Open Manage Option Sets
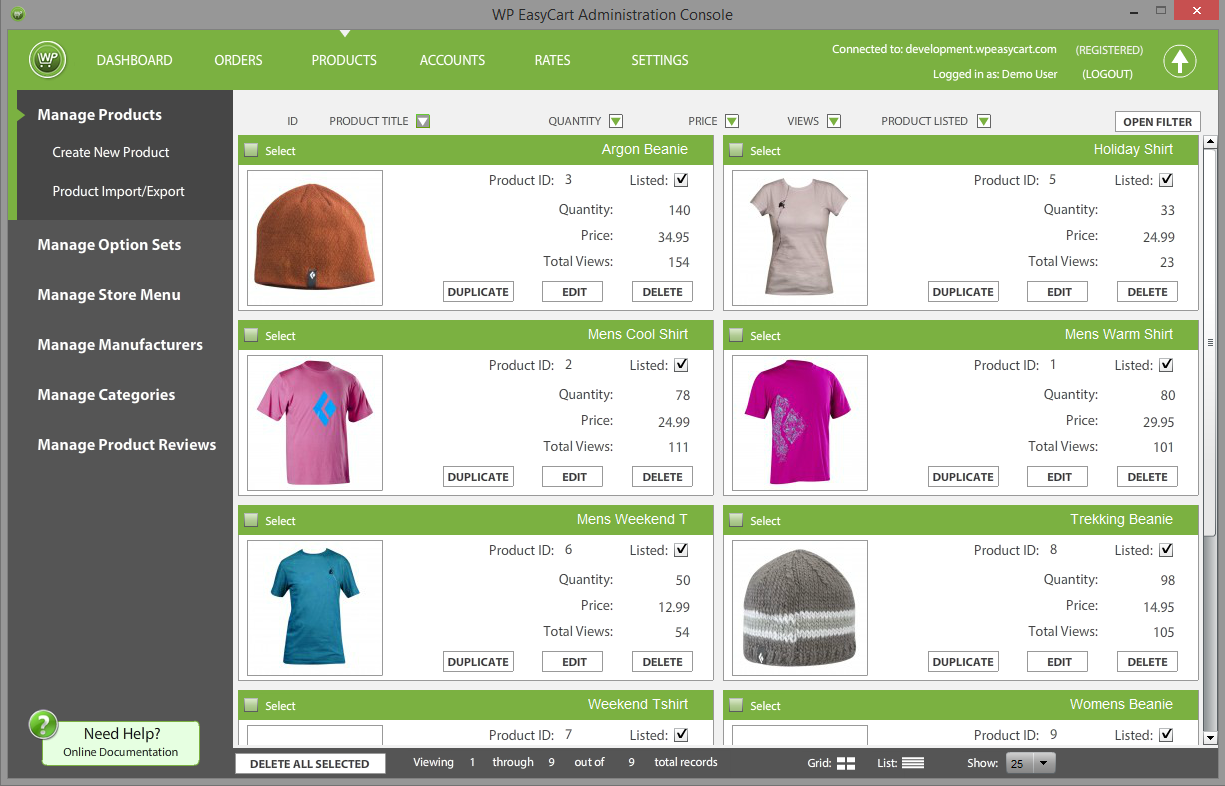This screenshot has height=786, width=1225. (109, 245)
